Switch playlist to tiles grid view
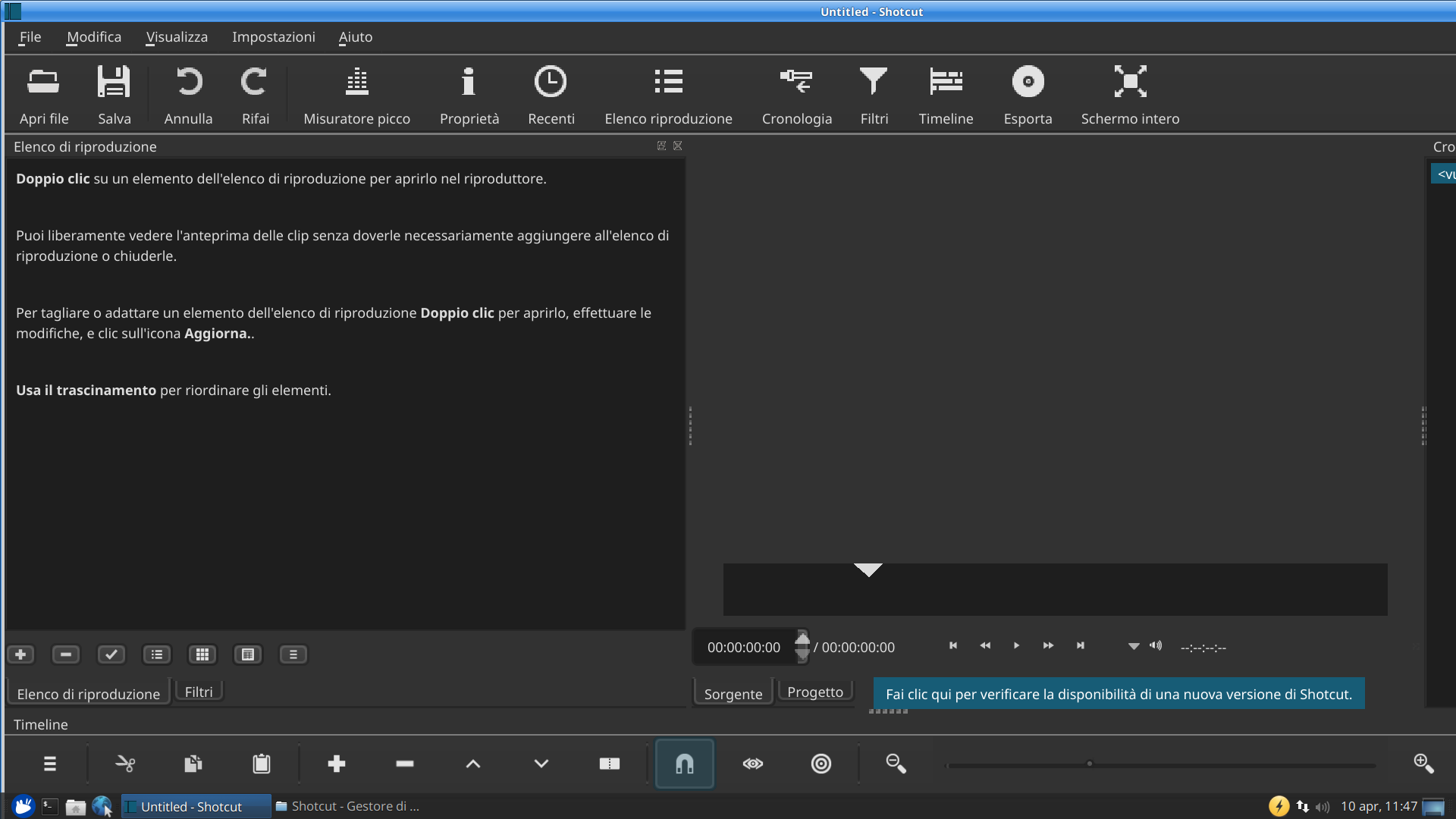This screenshot has width=1456, height=819. pos(202,654)
